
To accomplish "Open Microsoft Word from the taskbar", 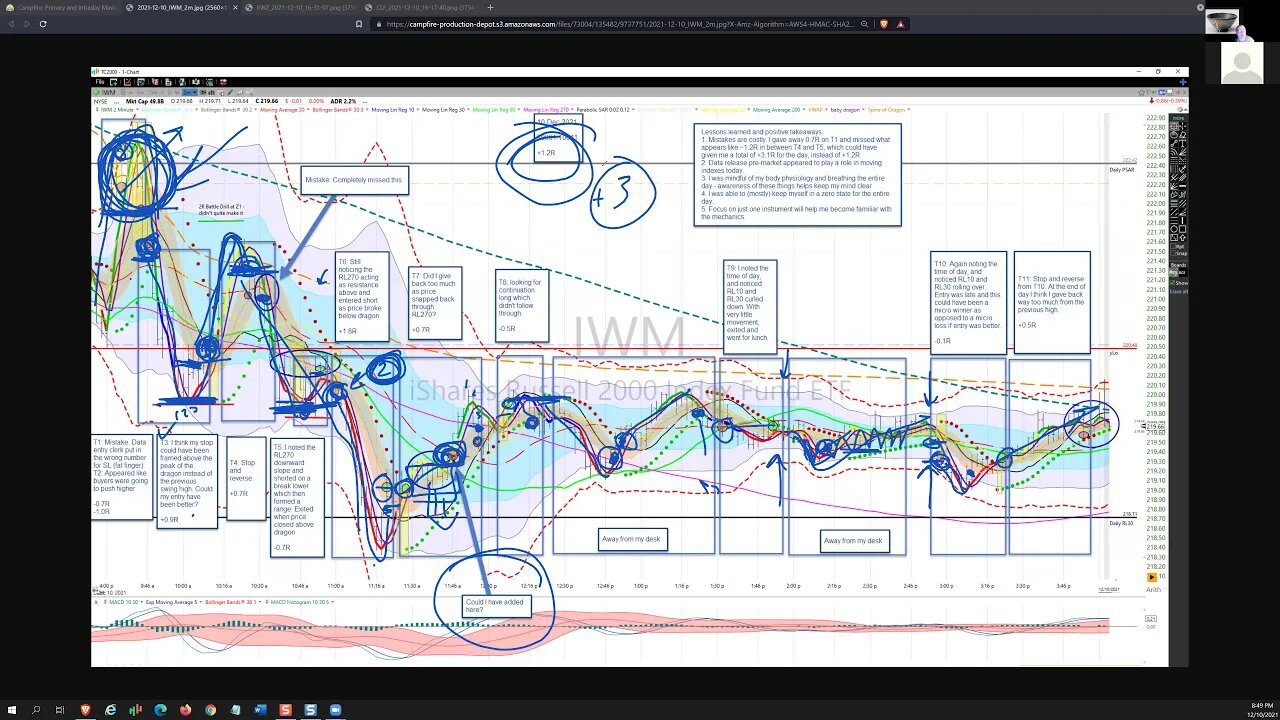I will 260,709.
